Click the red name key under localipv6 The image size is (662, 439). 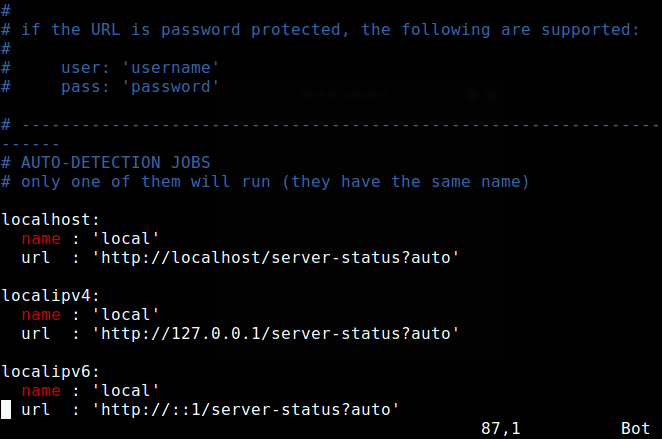click(41, 390)
